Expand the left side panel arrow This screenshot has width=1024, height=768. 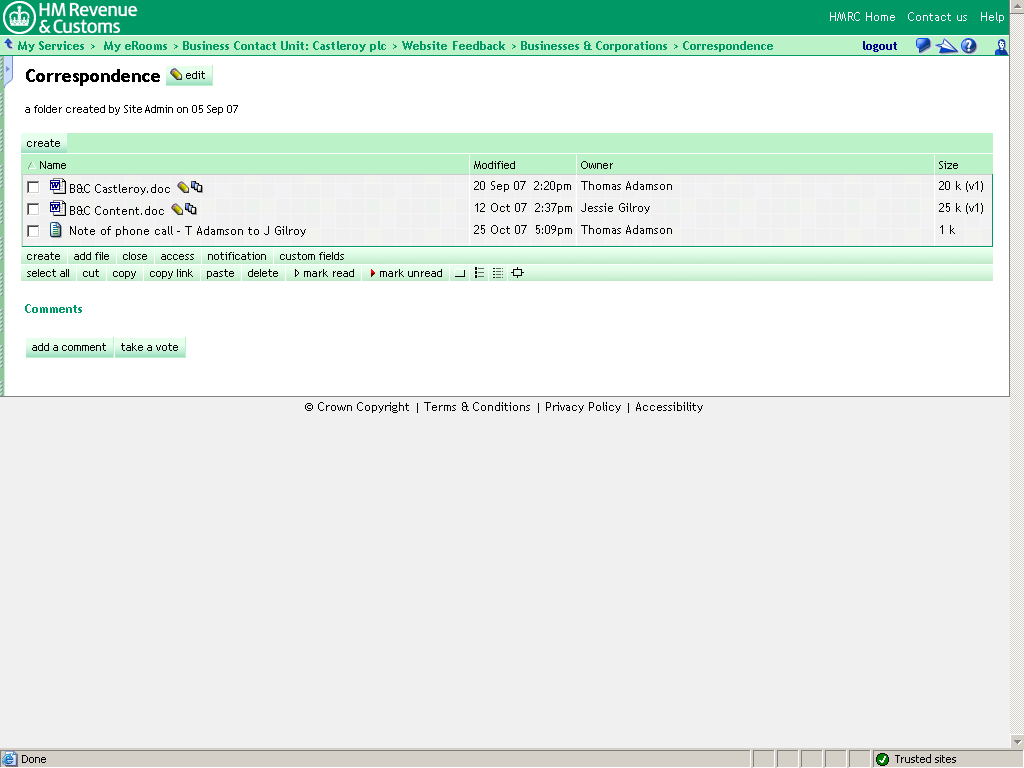pos(8,70)
